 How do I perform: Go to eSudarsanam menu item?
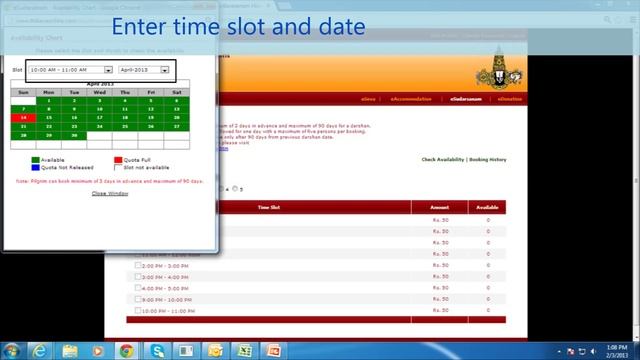[466, 99]
